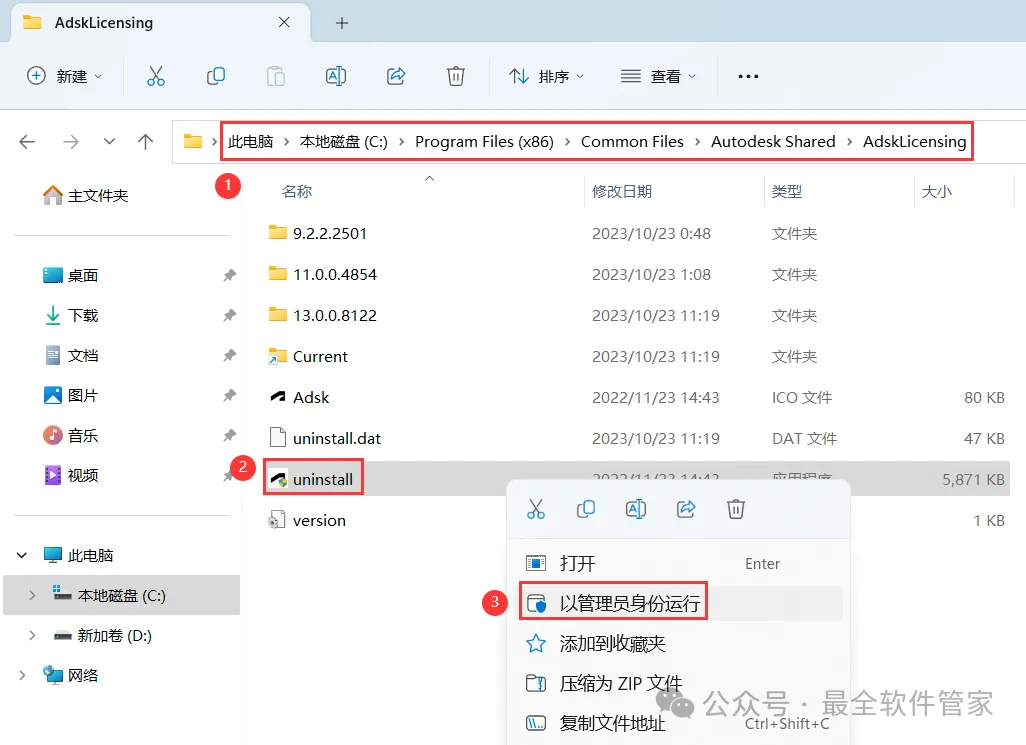Open chevron after Common Files breadcrumb
1026x745 pixels.
point(698,141)
